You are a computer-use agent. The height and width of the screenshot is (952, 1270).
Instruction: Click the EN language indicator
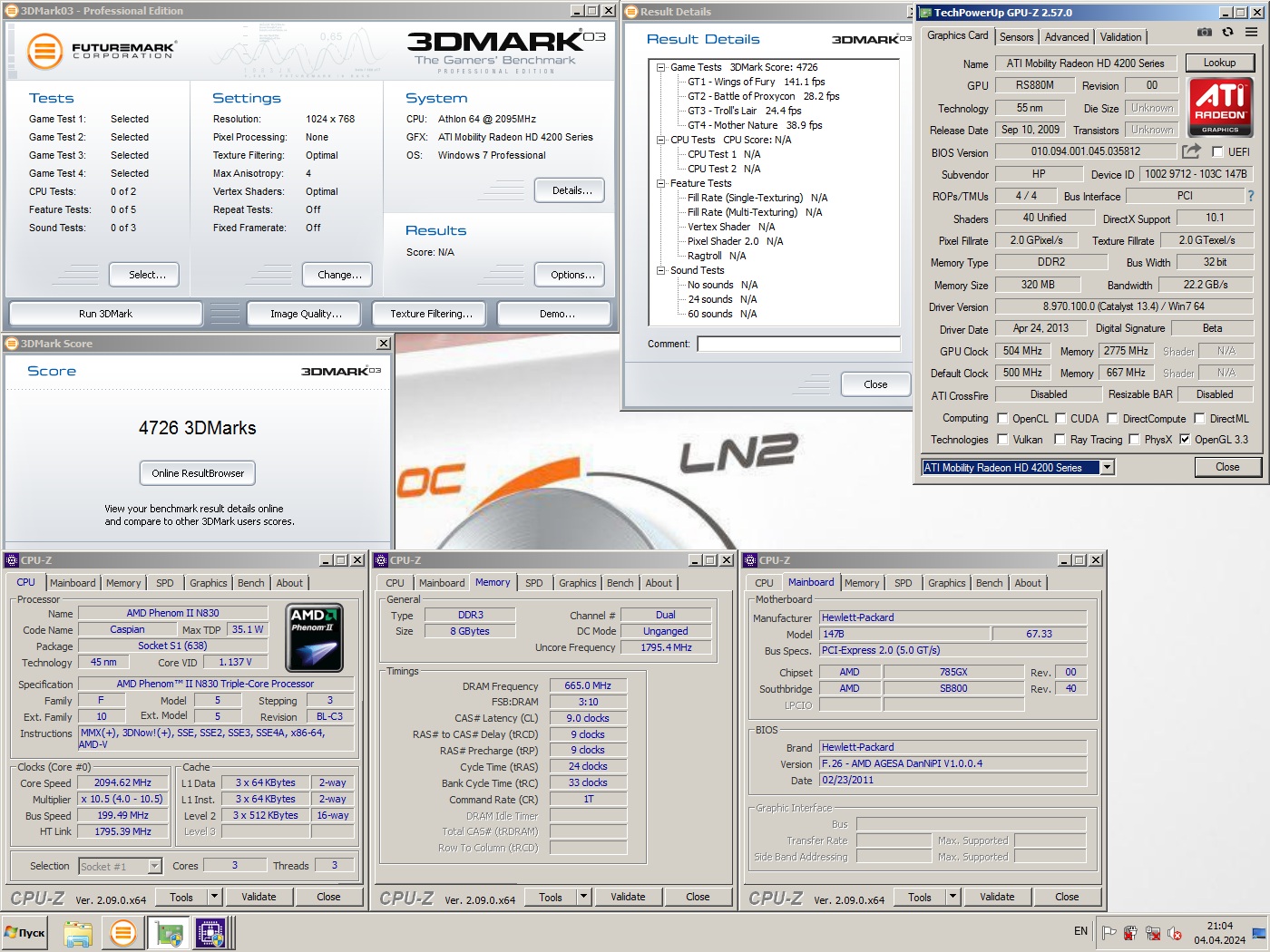(x=1080, y=931)
